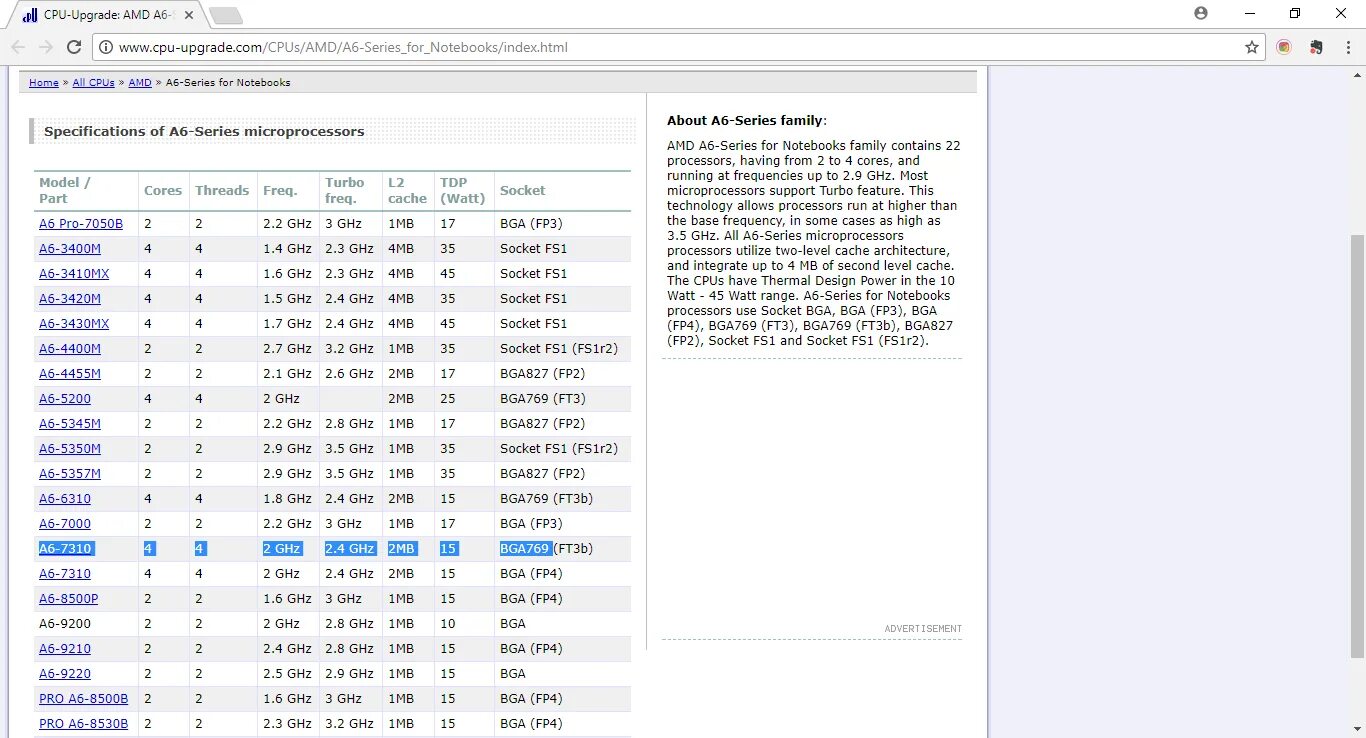Open the All CPUs breadcrumb link

(x=94, y=82)
